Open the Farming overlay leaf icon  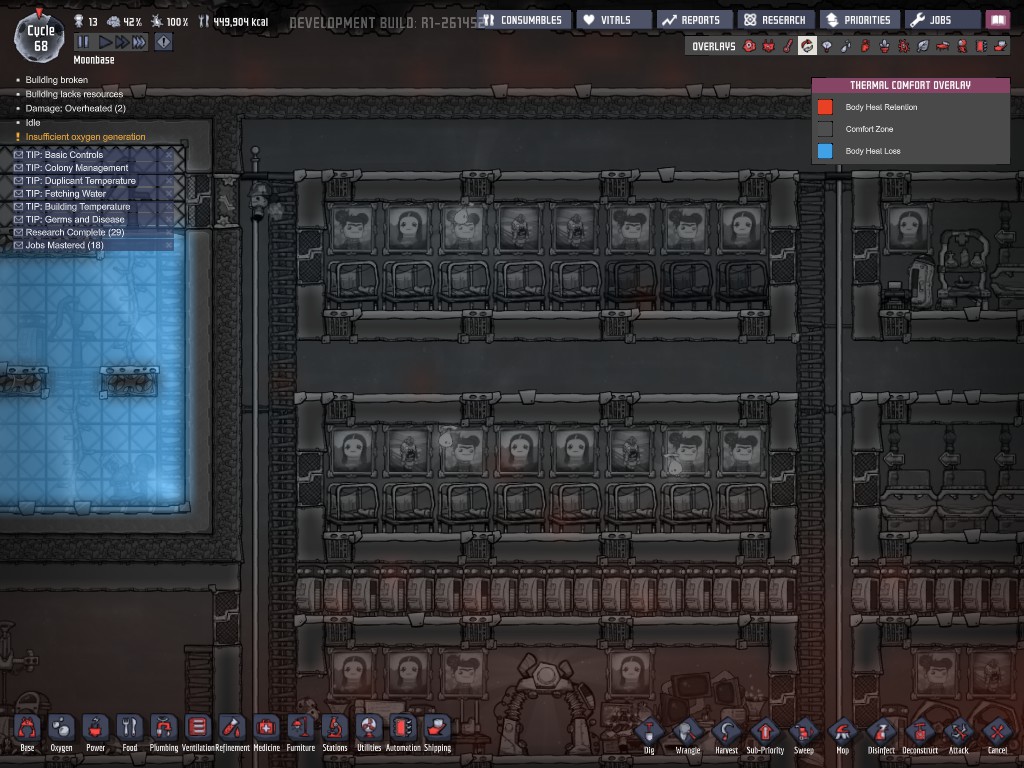[x=923, y=46]
